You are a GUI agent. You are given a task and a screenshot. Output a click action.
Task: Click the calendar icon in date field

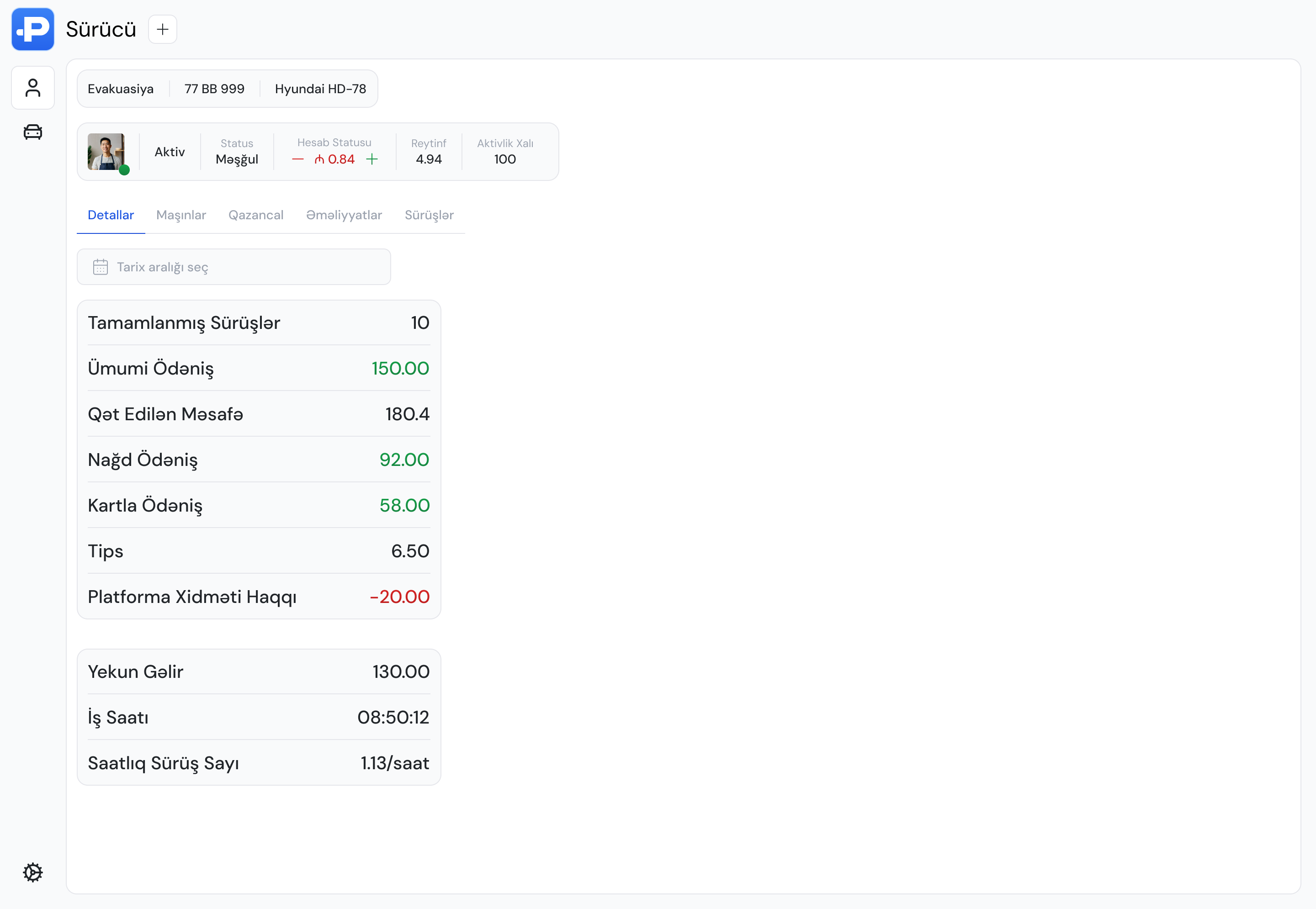100,267
